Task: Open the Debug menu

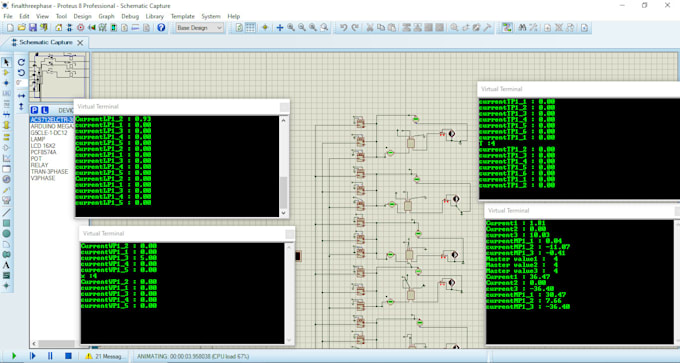Action: pos(130,16)
